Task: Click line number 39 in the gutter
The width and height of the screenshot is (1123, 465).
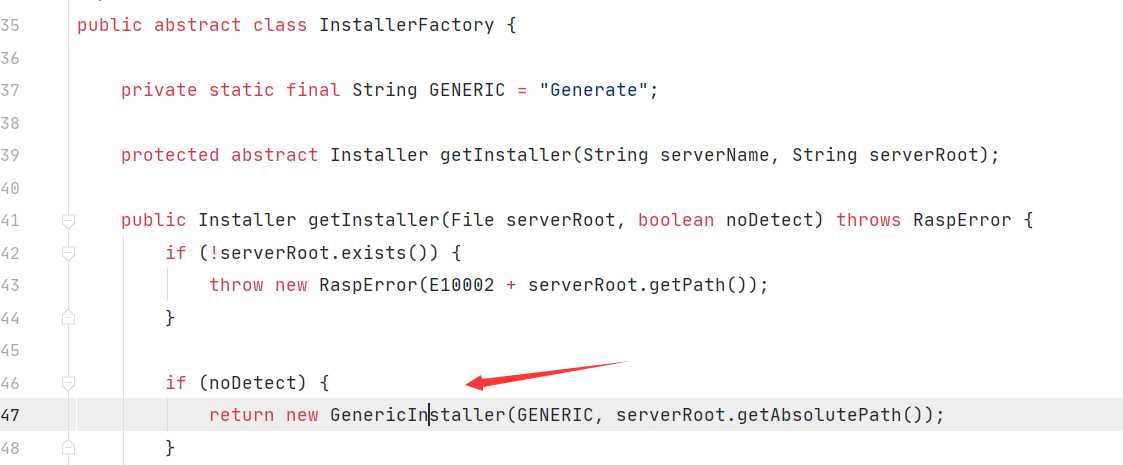Action: click(x=10, y=155)
